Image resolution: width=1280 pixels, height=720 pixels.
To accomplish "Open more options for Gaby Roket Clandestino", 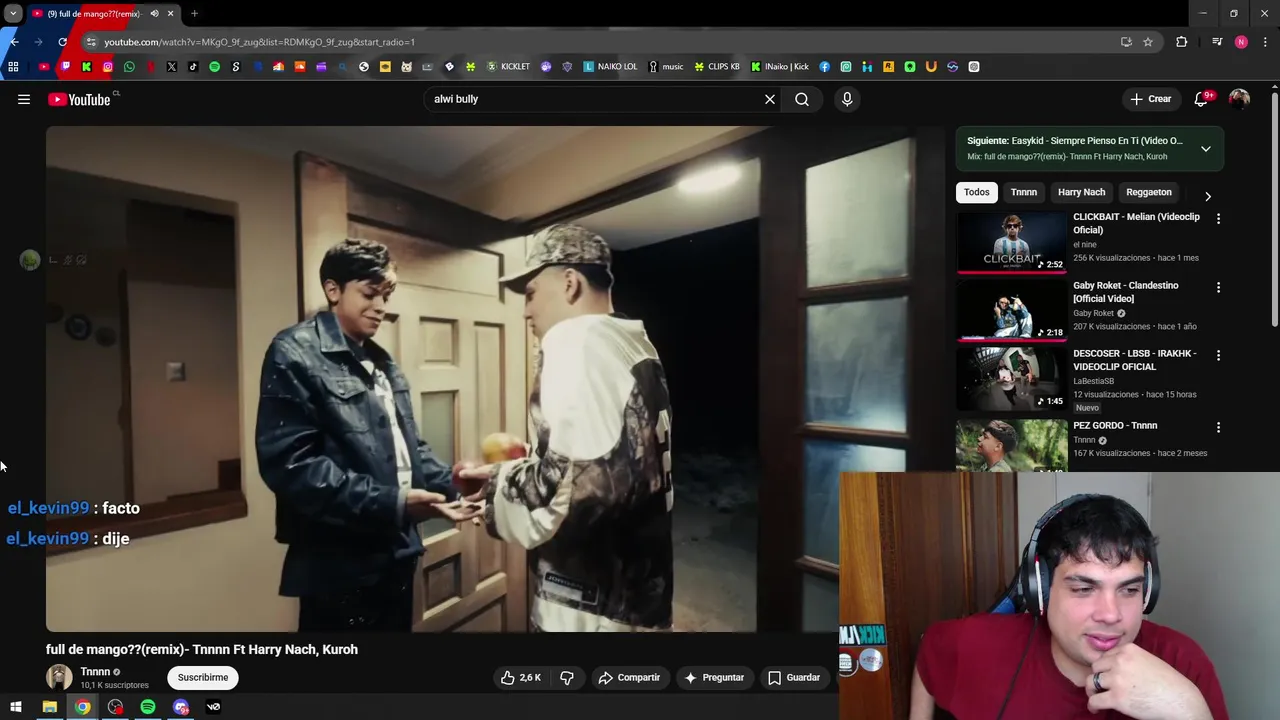I will [x=1218, y=287].
